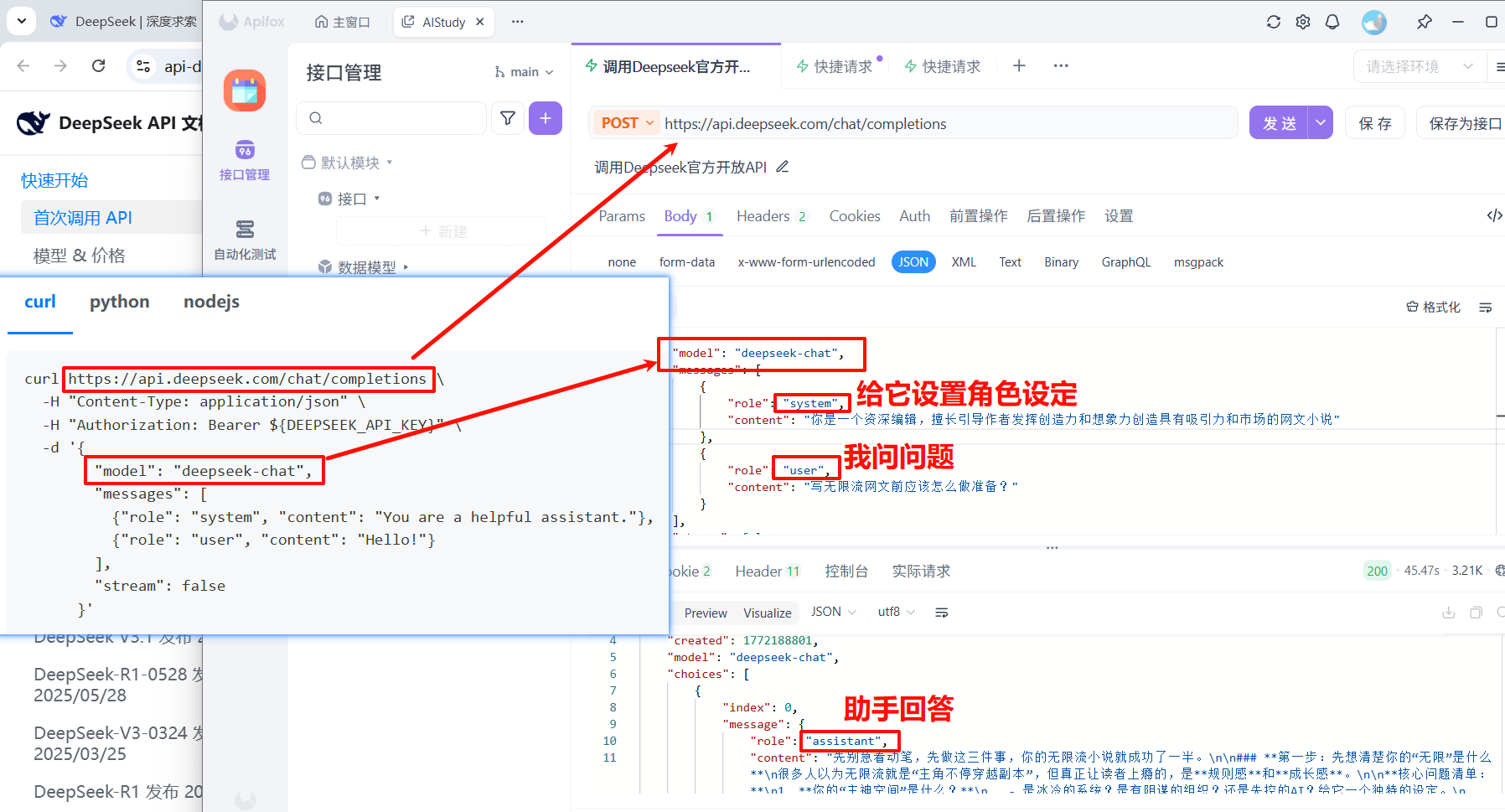Select the GraphQL body type
Viewport: 1505px width, 812px height.
(1126, 262)
